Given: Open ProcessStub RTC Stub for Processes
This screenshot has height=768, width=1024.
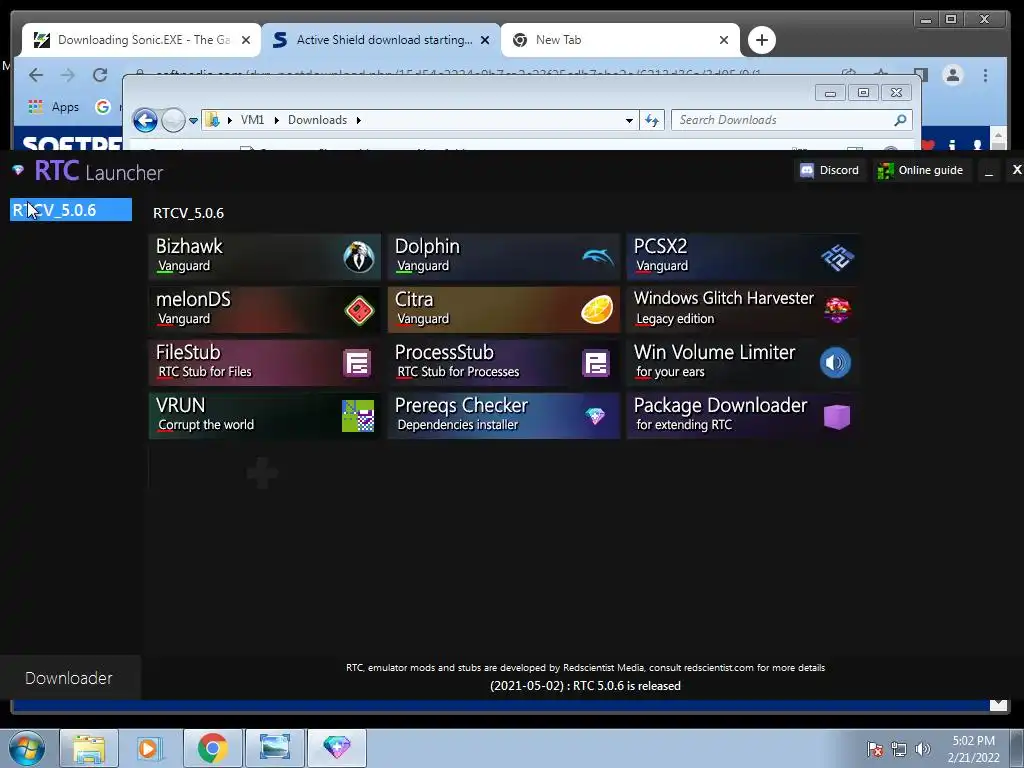Looking at the screenshot, I should (504, 362).
